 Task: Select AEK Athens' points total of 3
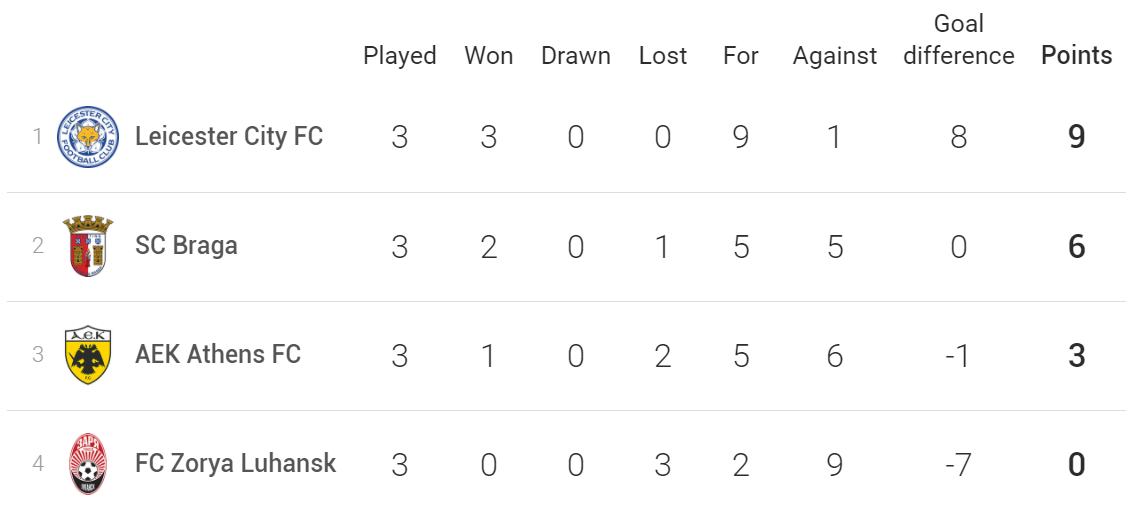tap(1077, 355)
